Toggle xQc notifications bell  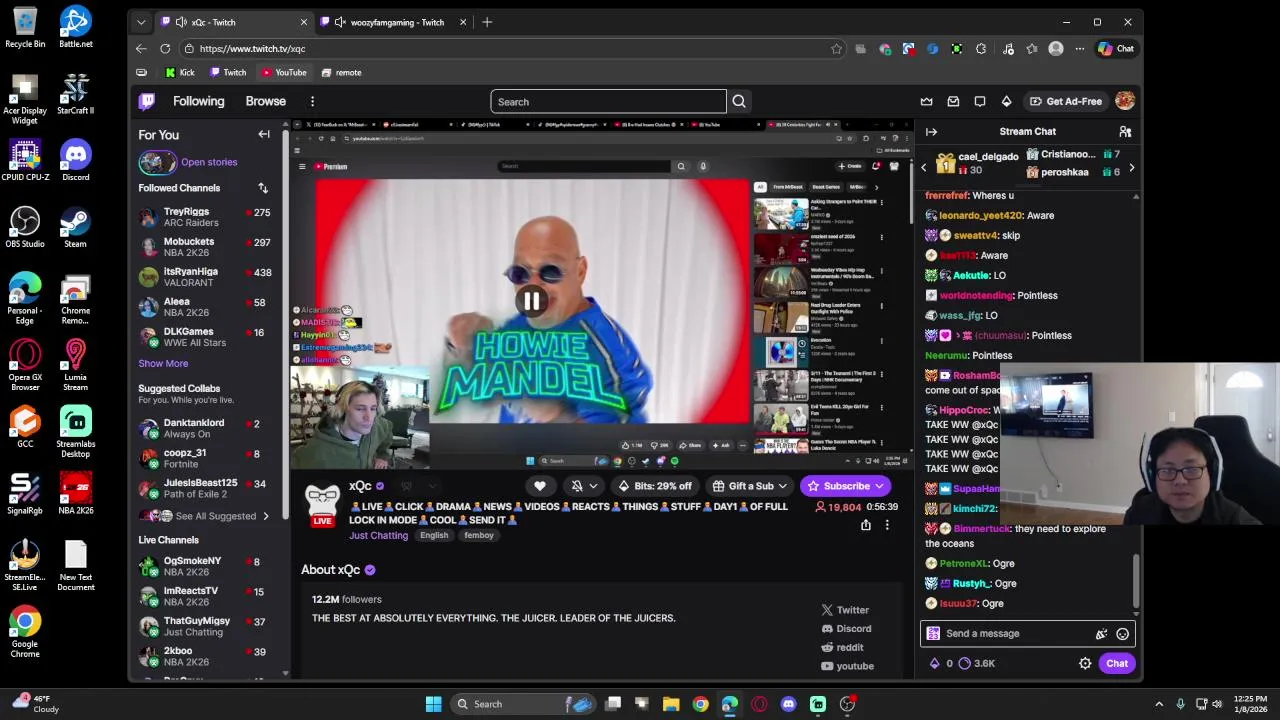576,486
